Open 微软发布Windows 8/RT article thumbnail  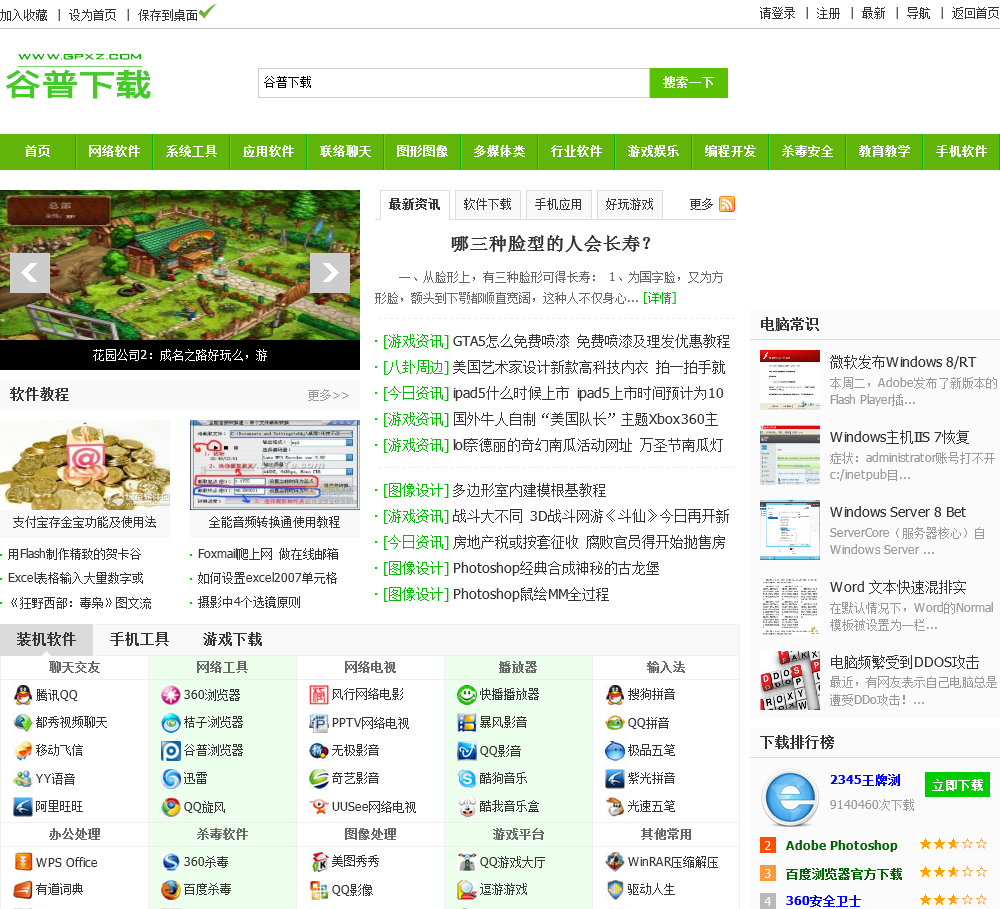[790, 380]
